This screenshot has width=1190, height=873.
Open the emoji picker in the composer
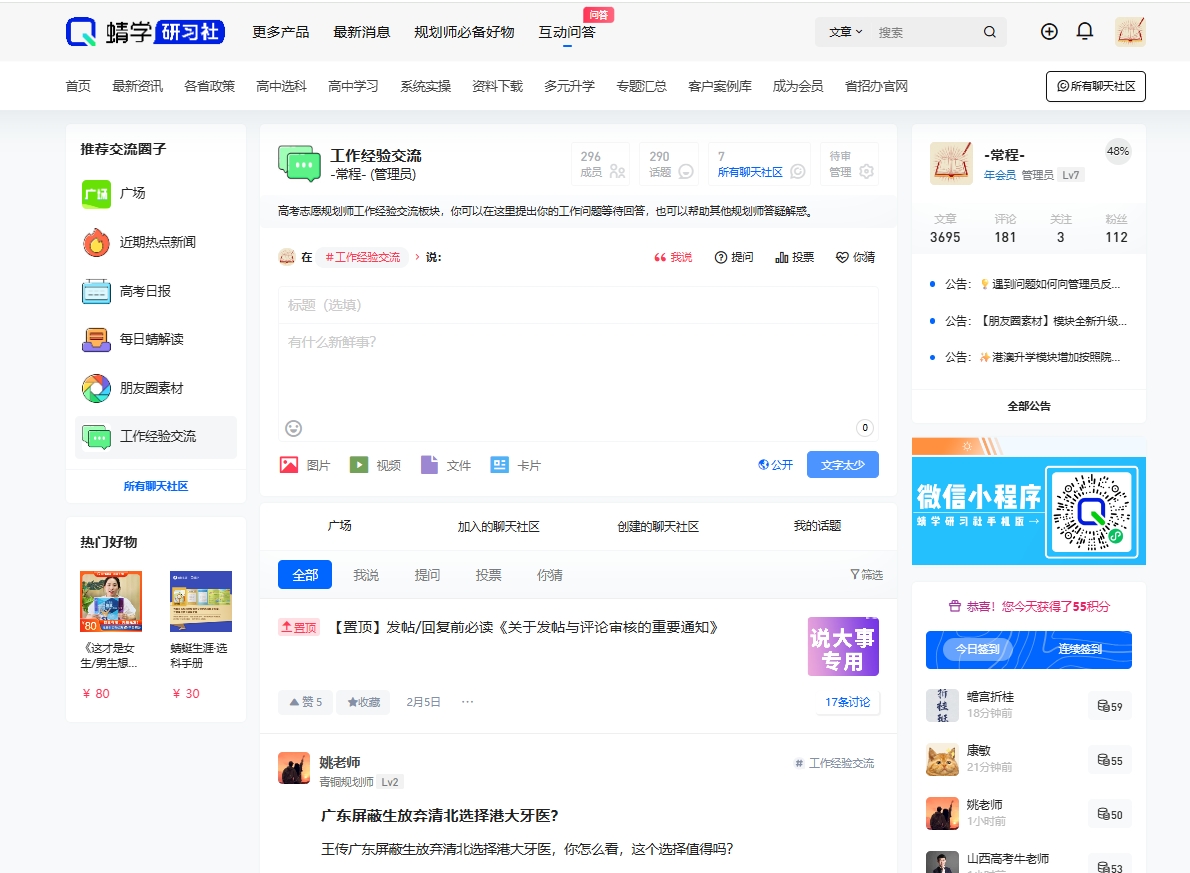click(293, 428)
